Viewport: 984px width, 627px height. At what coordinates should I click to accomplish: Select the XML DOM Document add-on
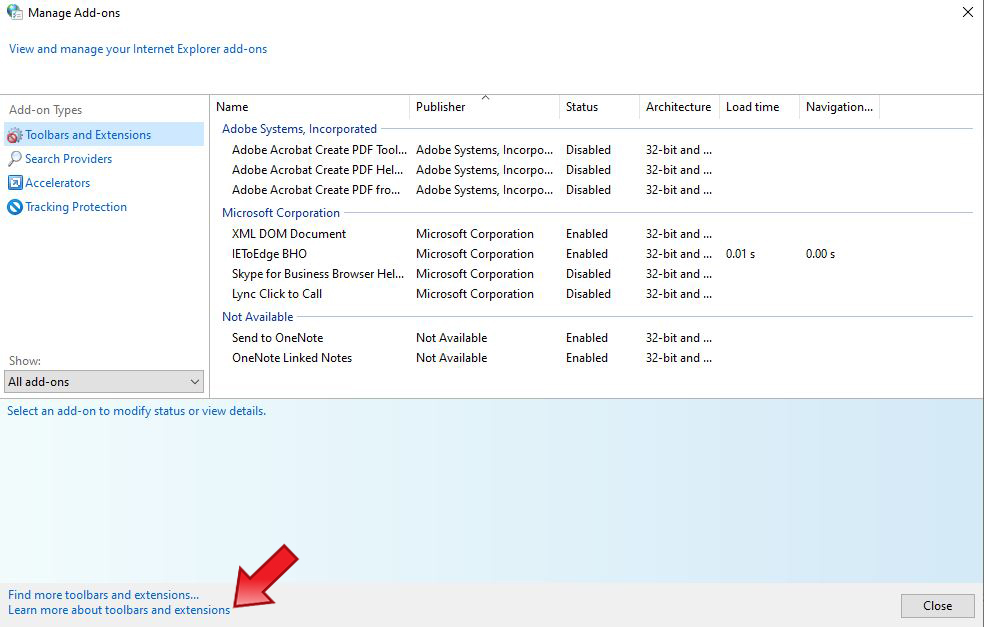tap(289, 234)
